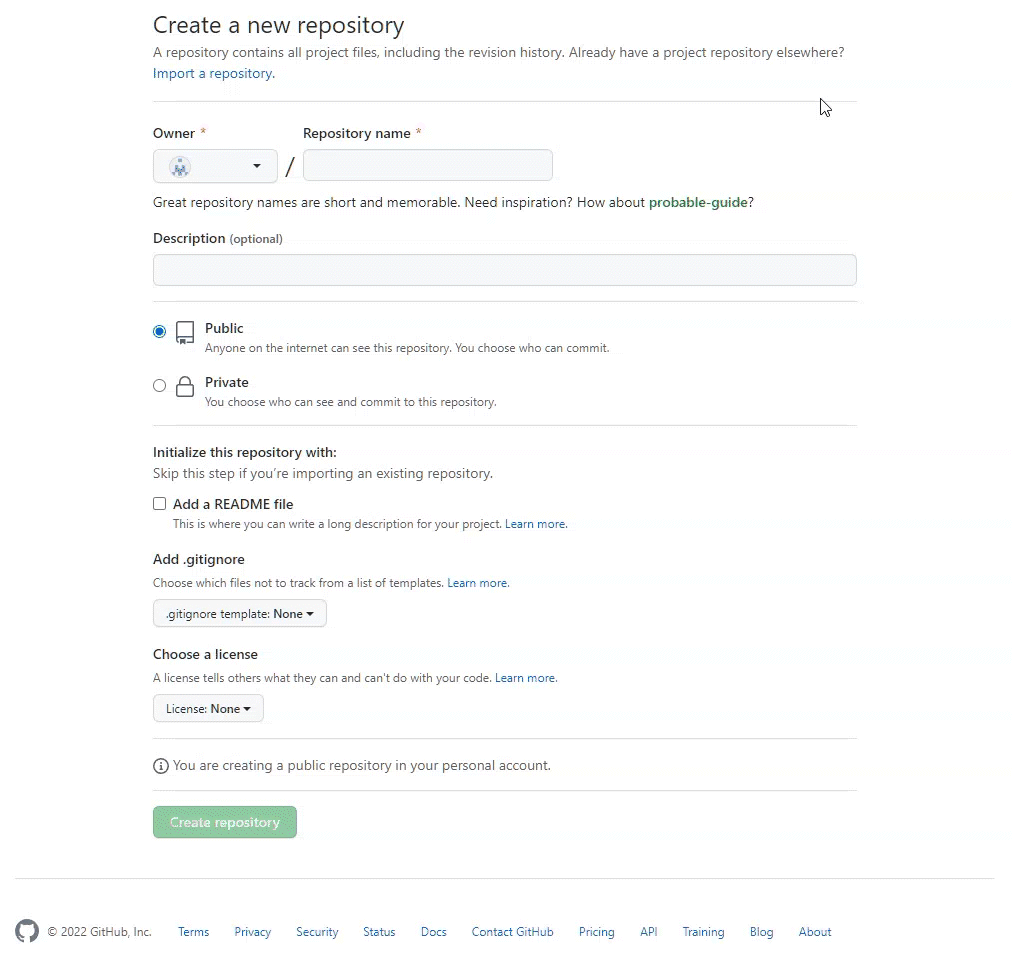The width and height of the screenshot is (1012, 954).
Task: Select the Private visibility radio button
Action: 159,385
